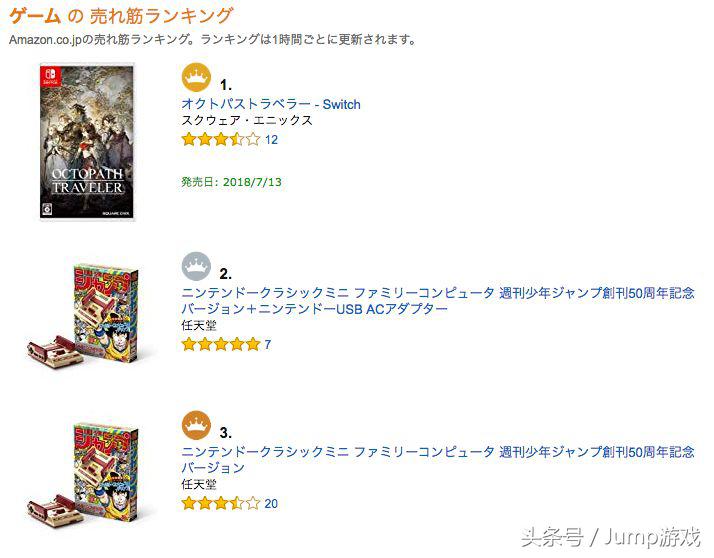
Task: Click the bronze crown rank 3 badge
Action: click(x=196, y=426)
